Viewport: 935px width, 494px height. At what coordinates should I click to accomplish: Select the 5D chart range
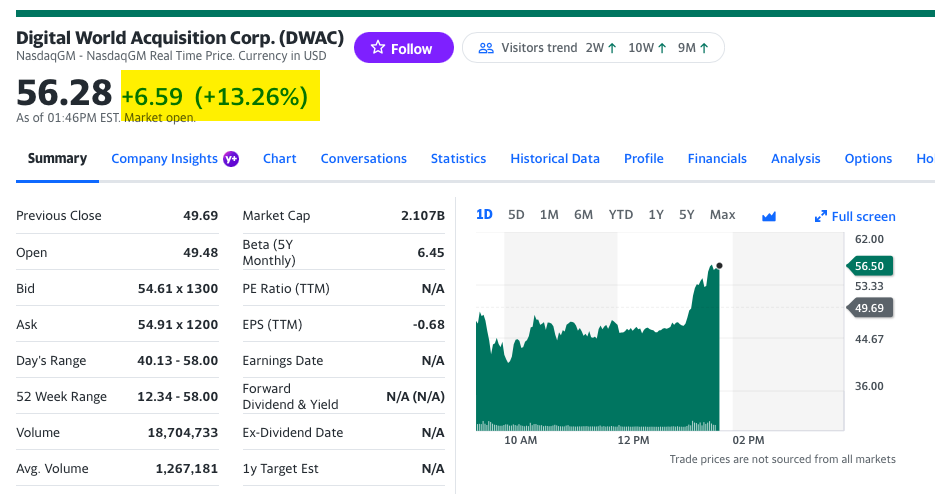[x=516, y=215]
